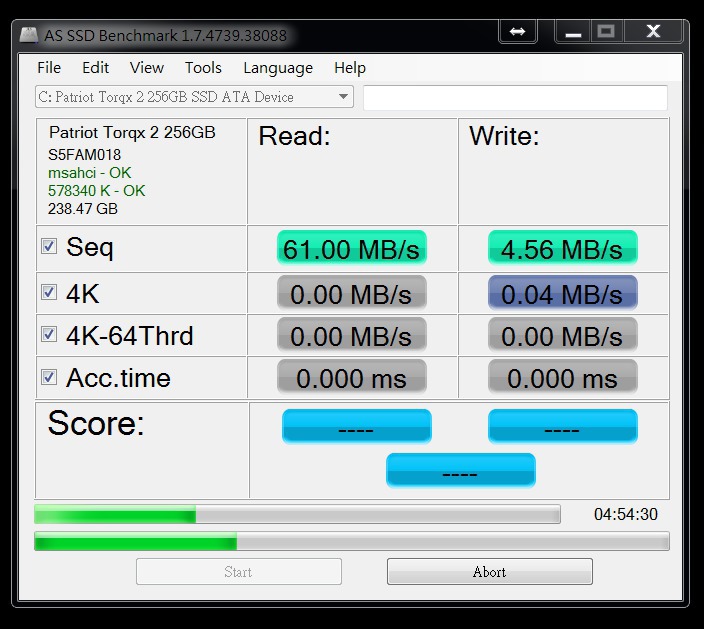The width and height of the screenshot is (704, 629).
Task: Click the lower overall progress bar
Action: [x=352, y=541]
